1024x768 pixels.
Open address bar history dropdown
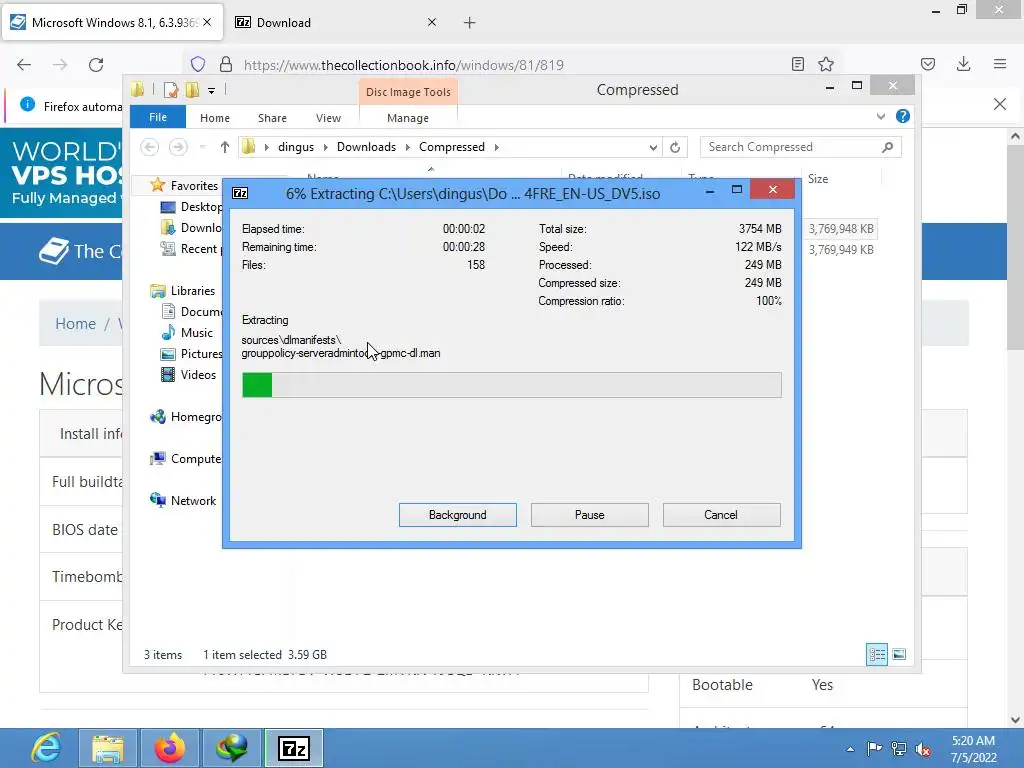point(652,147)
